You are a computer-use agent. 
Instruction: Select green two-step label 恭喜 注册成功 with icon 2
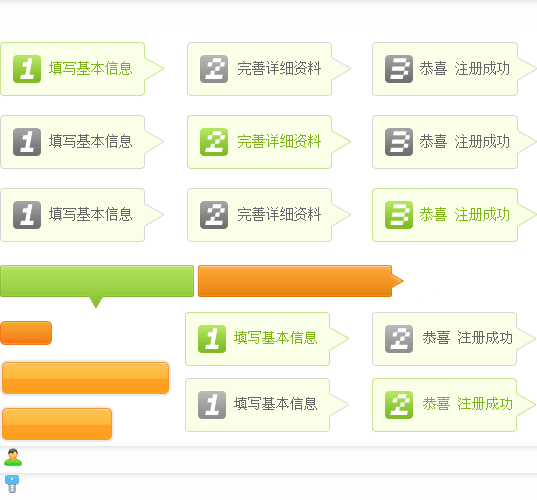pyautogui.click(x=454, y=405)
